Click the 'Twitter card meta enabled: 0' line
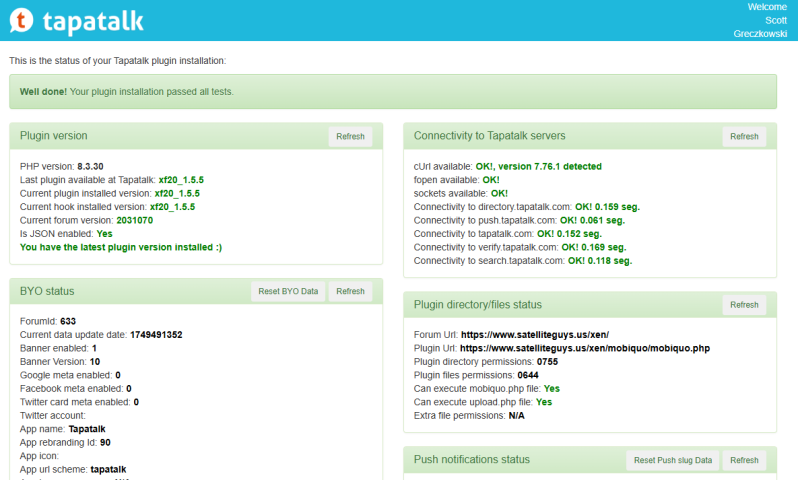The width and height of the screenshot is (798, 480). coord(79,402)
